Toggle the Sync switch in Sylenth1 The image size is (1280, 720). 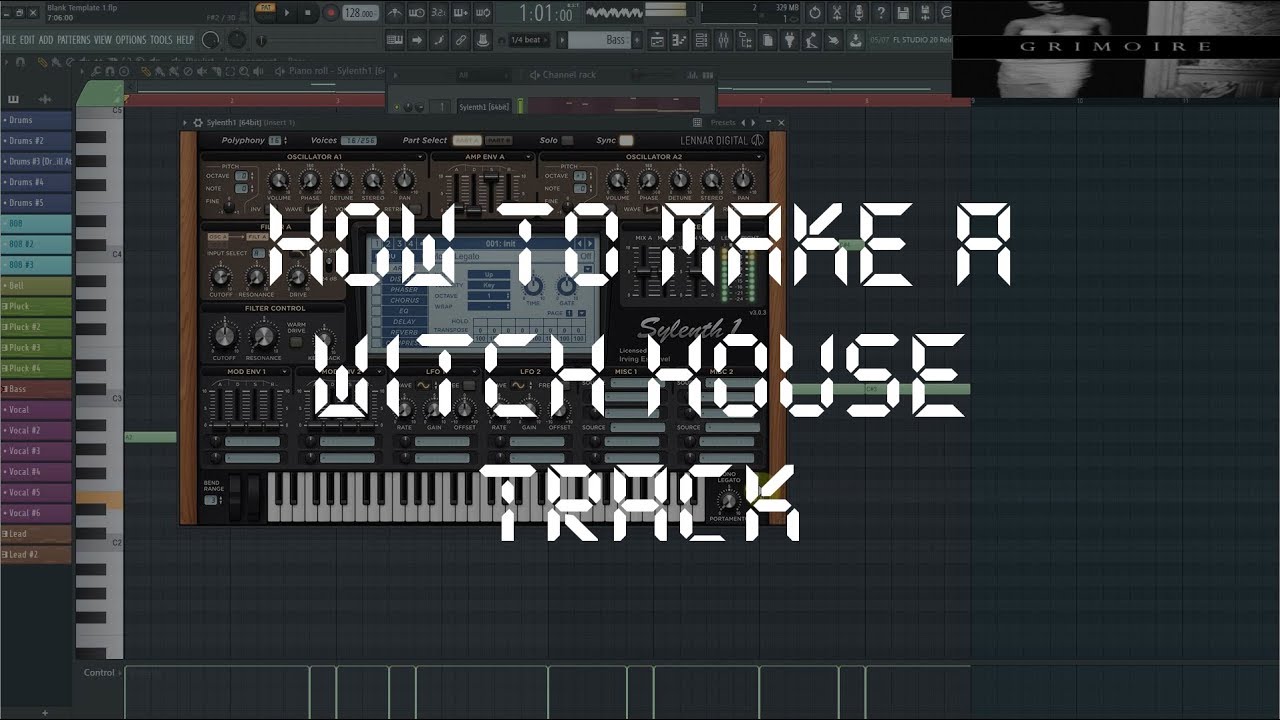point(626,140)
